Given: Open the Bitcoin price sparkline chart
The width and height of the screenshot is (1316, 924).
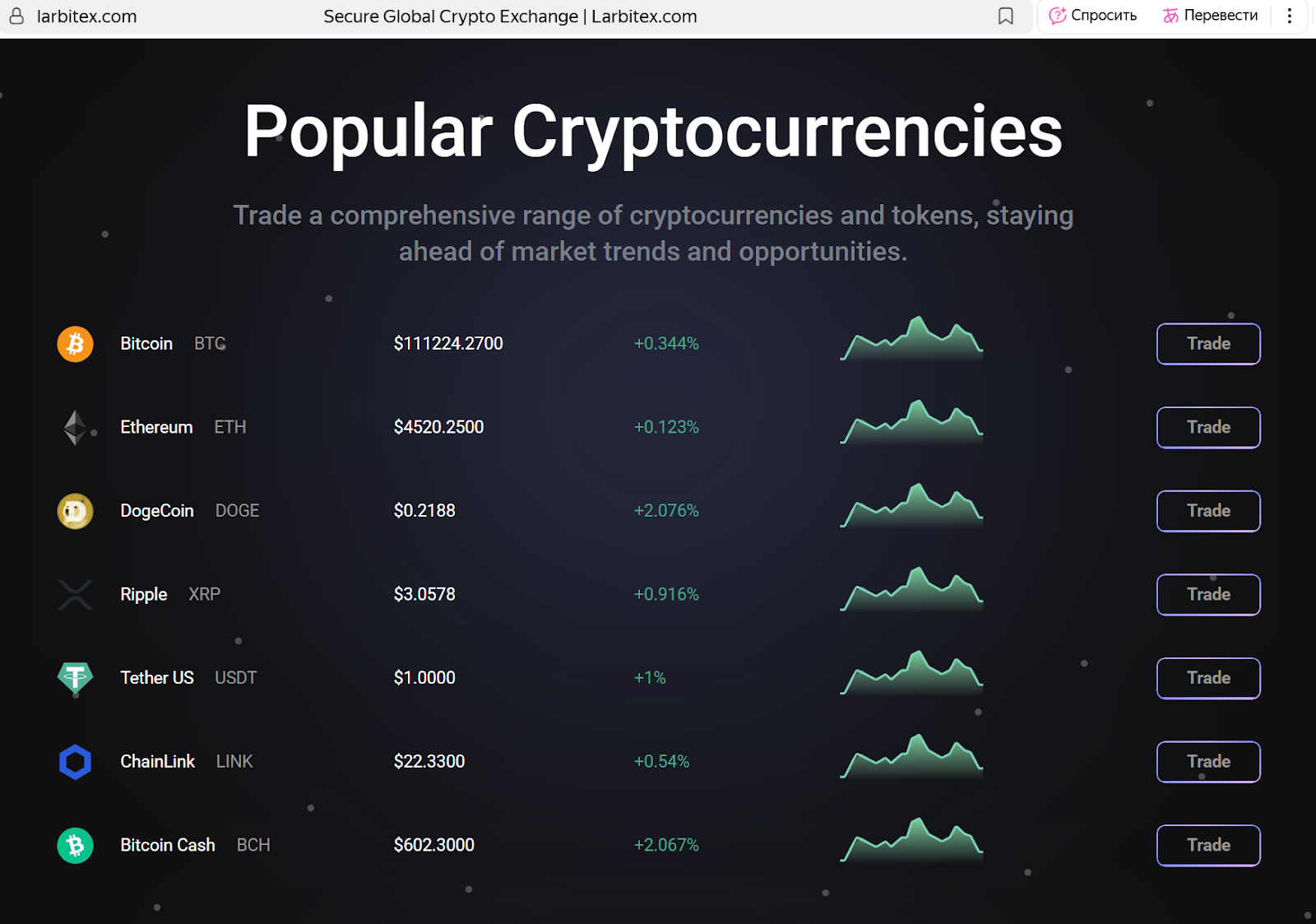Looking at the screenshot, I should point(911,339).
